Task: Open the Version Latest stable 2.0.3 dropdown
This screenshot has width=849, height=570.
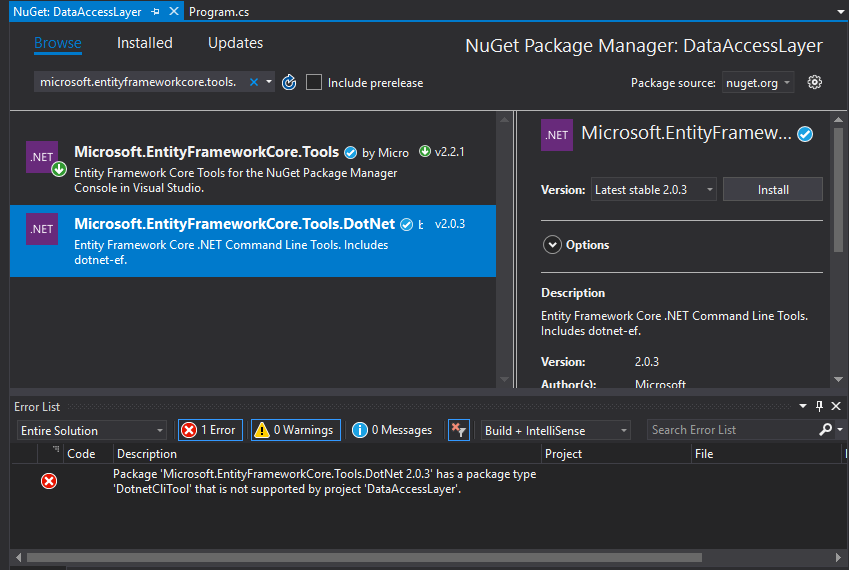Action: [x=653, y=189]
